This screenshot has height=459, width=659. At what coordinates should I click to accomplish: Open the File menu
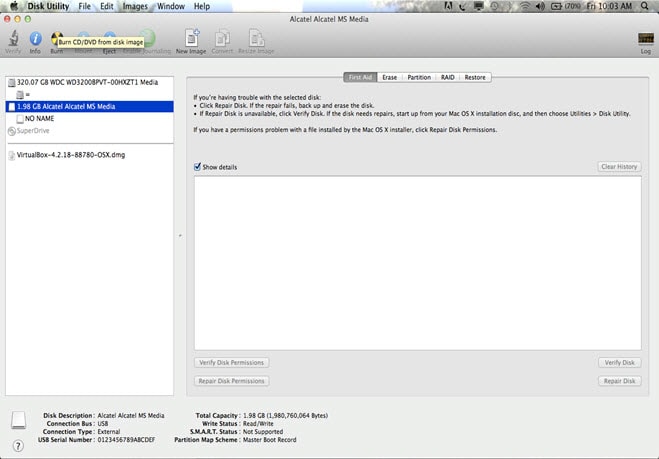[x=84, y=6]
